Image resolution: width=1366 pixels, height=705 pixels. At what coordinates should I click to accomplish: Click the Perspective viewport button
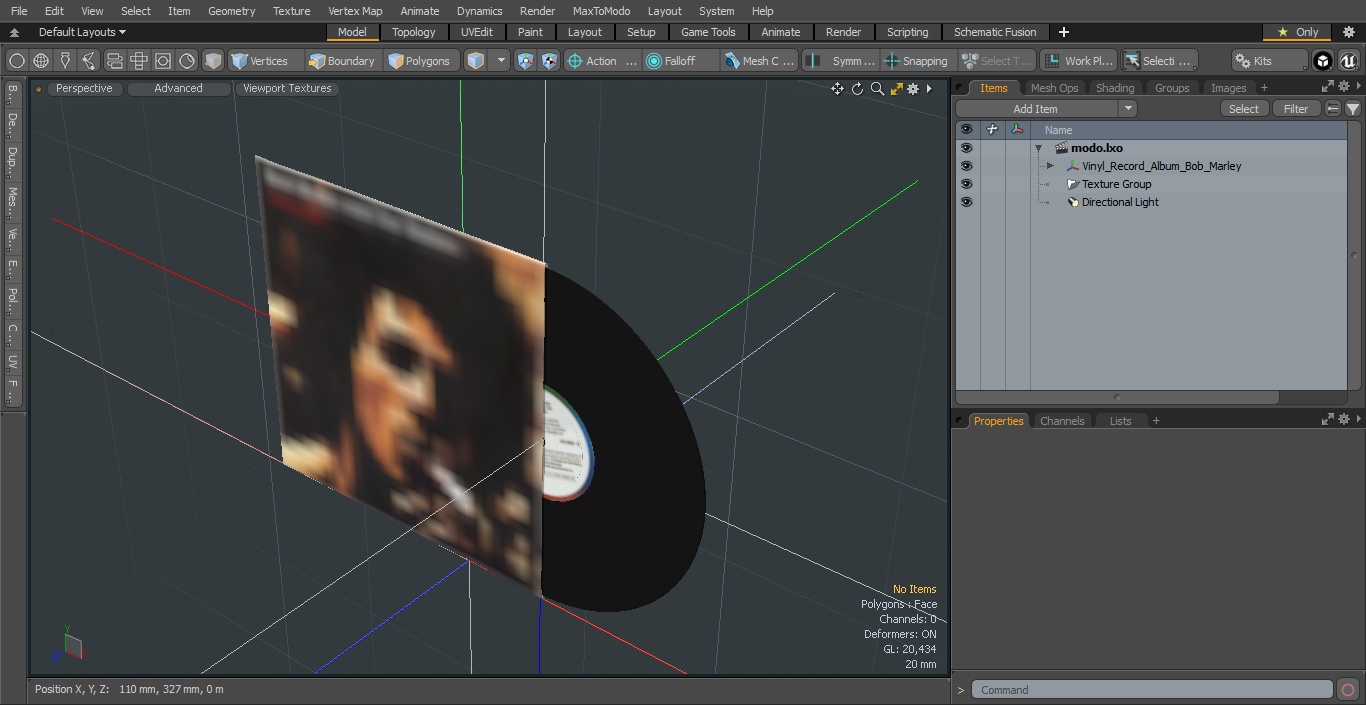click(84, 88)
